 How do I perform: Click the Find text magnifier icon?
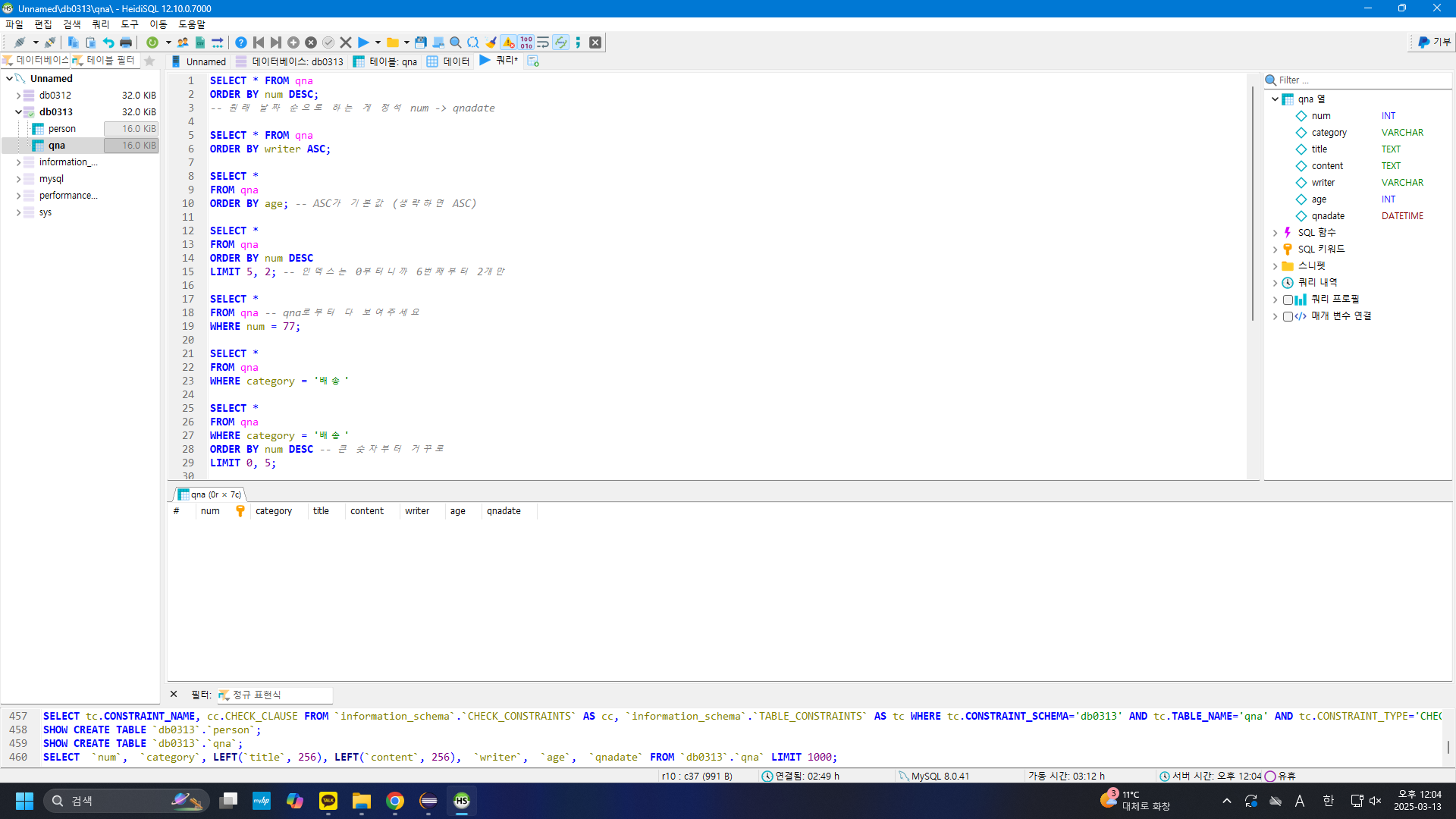(455, 42)
